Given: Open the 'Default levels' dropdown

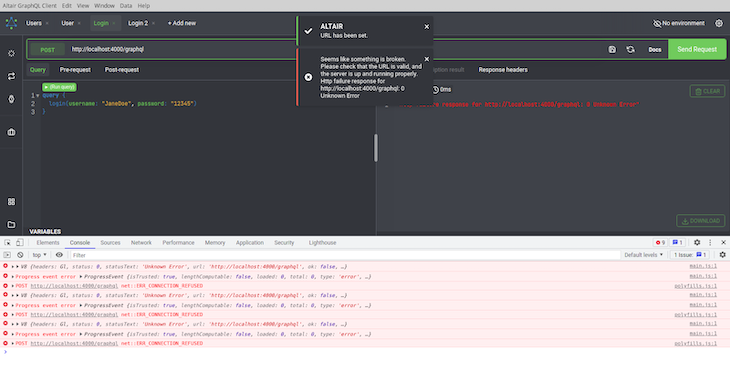Looking at the screenshot, I should pos(643,255).
